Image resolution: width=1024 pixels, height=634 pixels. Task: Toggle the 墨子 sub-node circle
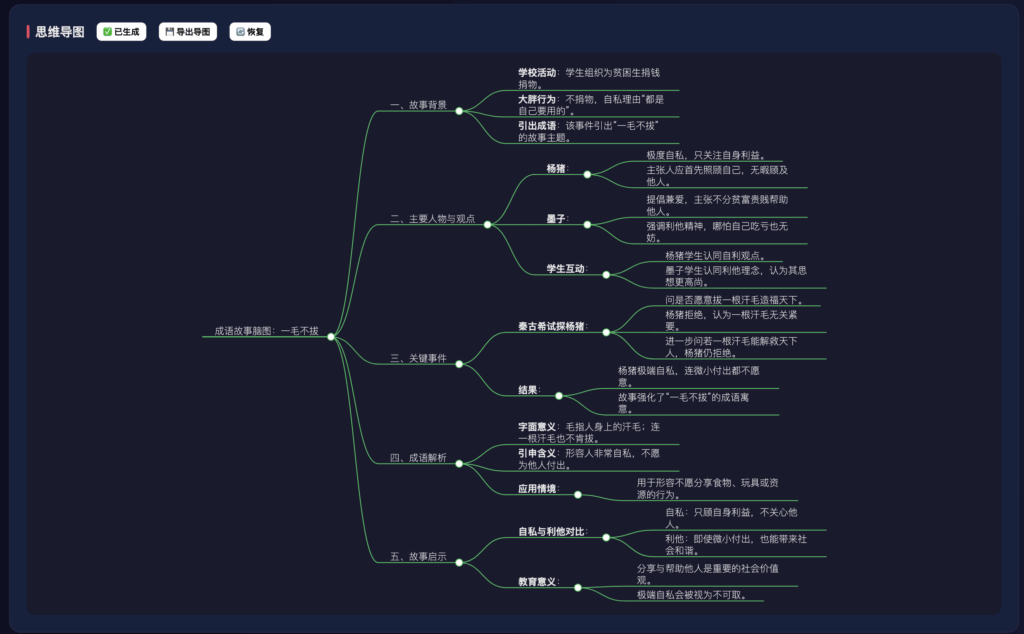point(587,225)
